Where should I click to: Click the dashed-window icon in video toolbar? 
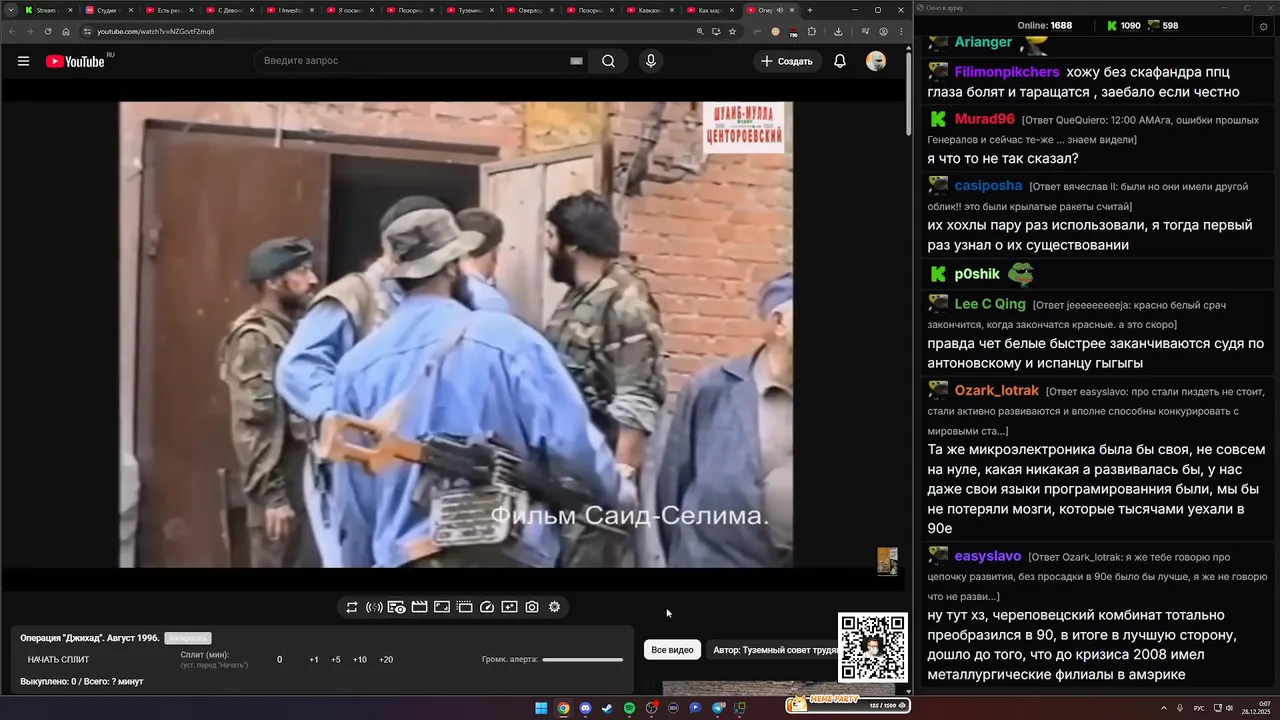[464, 607]
